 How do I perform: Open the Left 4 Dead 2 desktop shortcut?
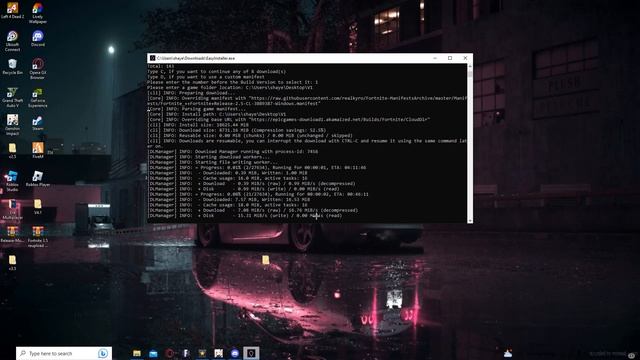[x=12, y=11]
